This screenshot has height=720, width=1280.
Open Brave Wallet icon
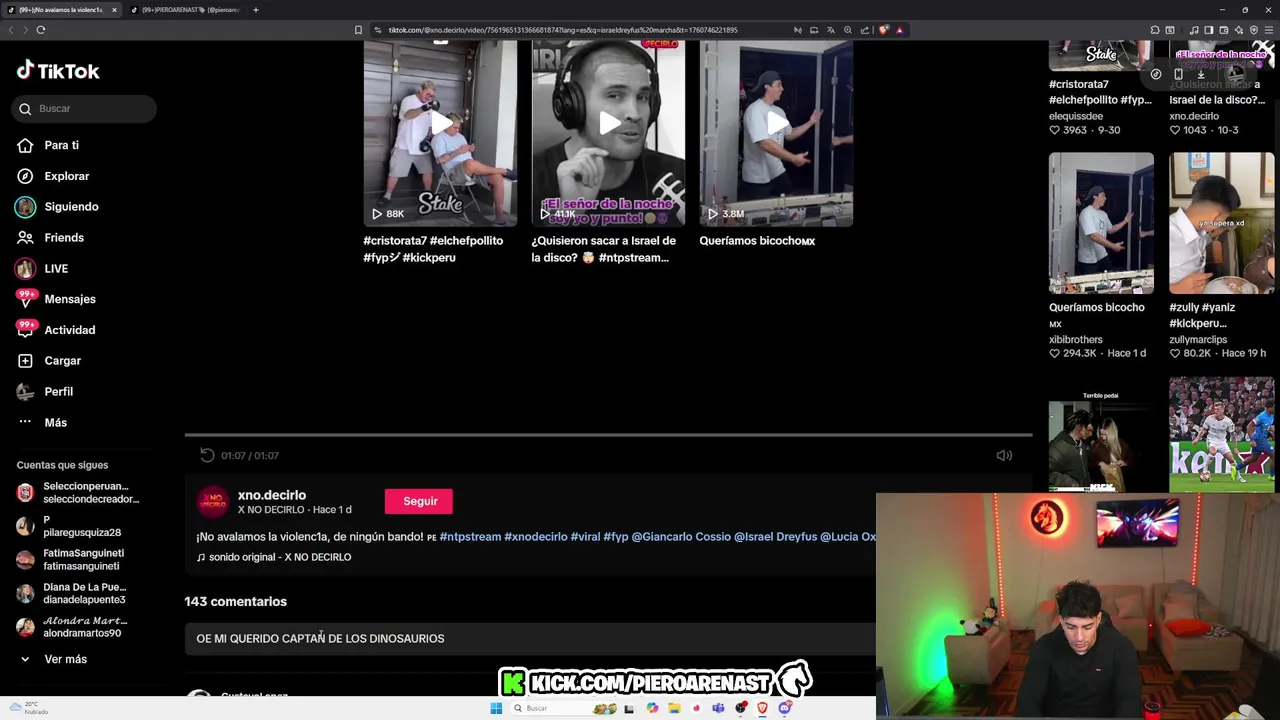[1224, 30]
